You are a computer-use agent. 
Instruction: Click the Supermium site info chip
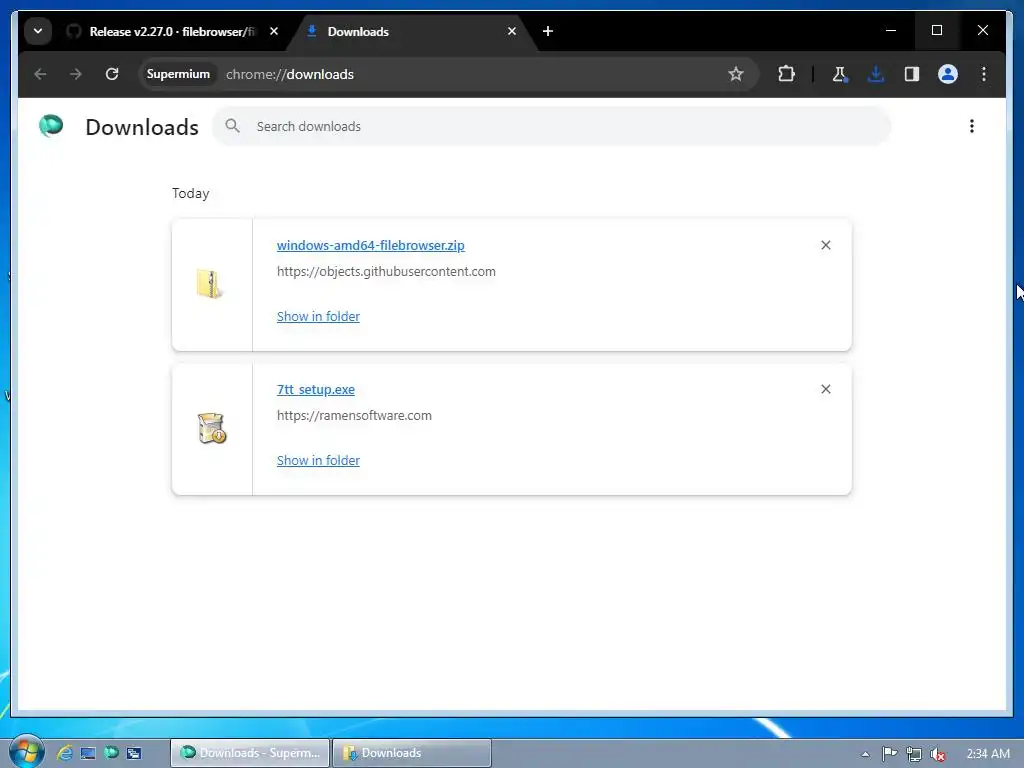(178, 74)
